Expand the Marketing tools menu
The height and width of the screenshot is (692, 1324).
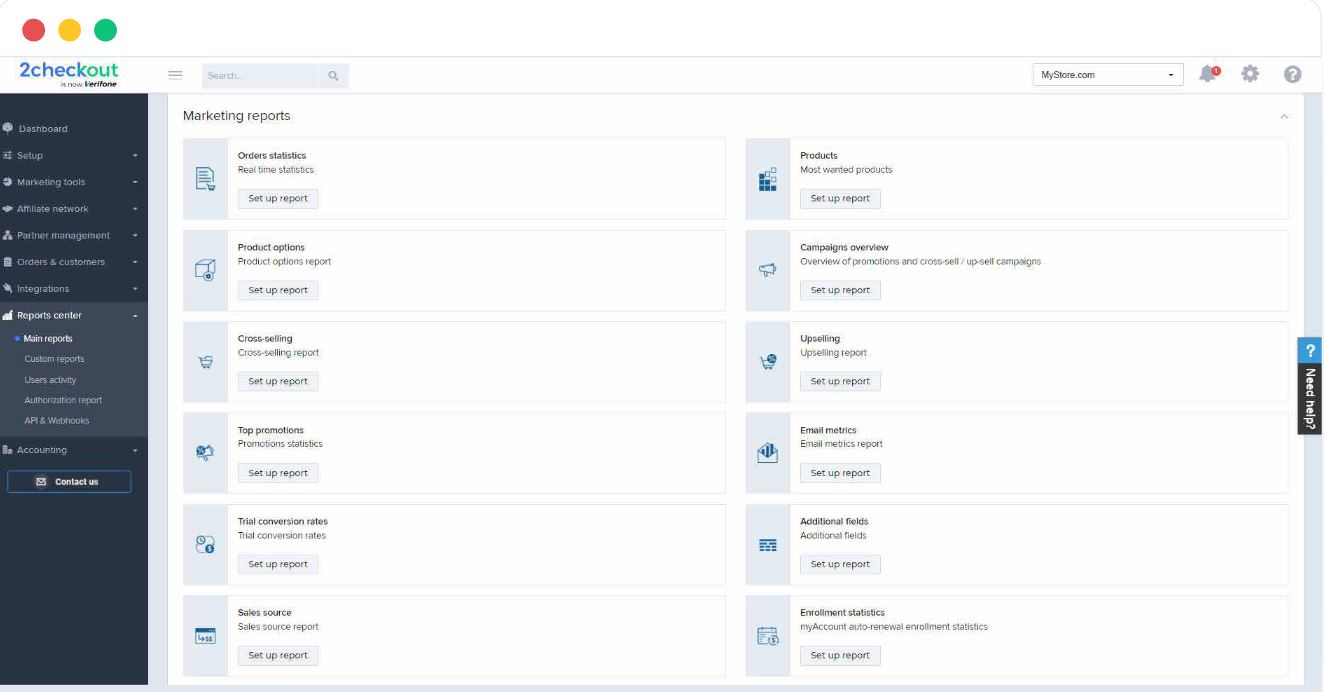[x=74, y=182]
